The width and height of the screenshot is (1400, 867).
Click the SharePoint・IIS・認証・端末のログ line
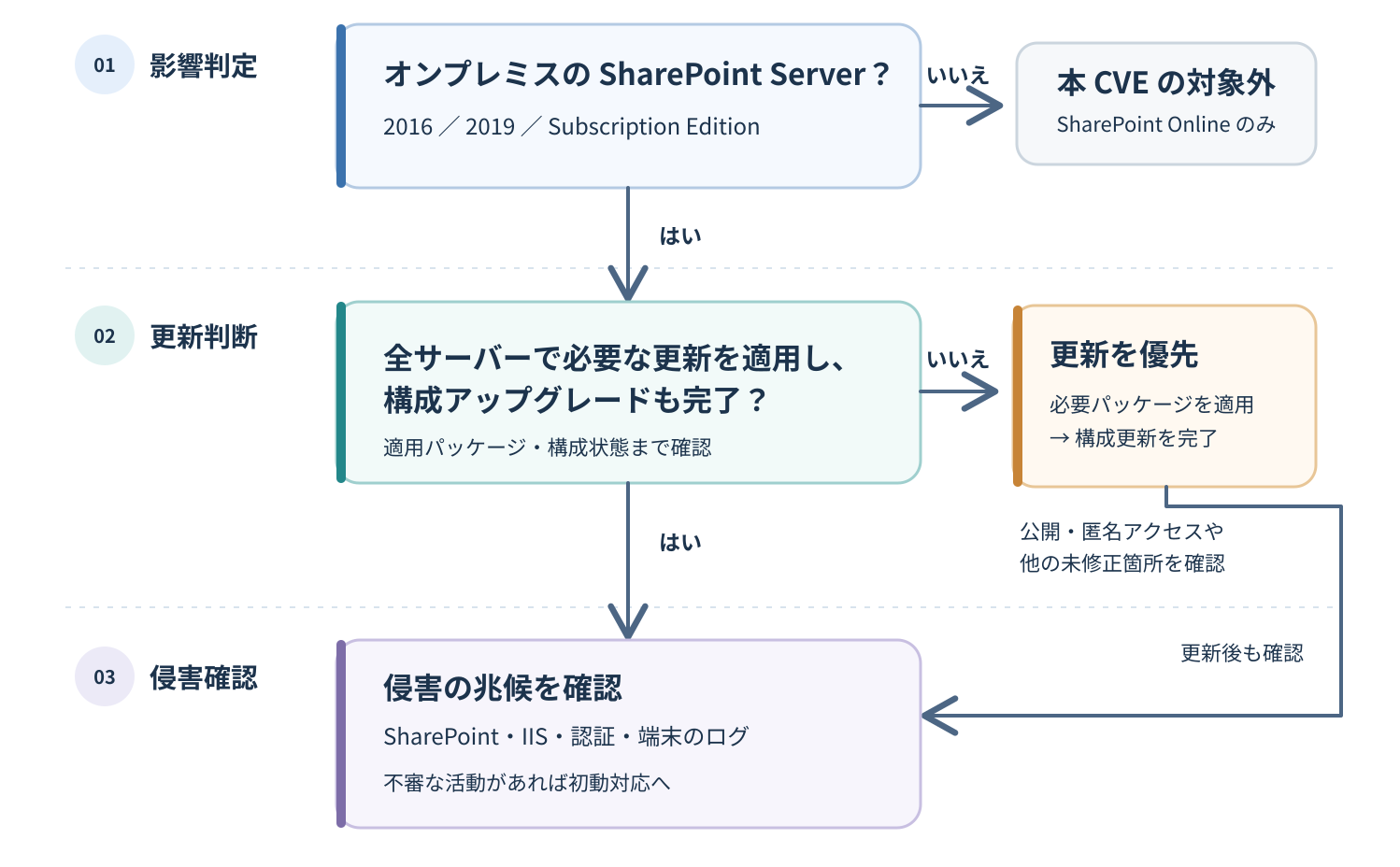[566, 736]
